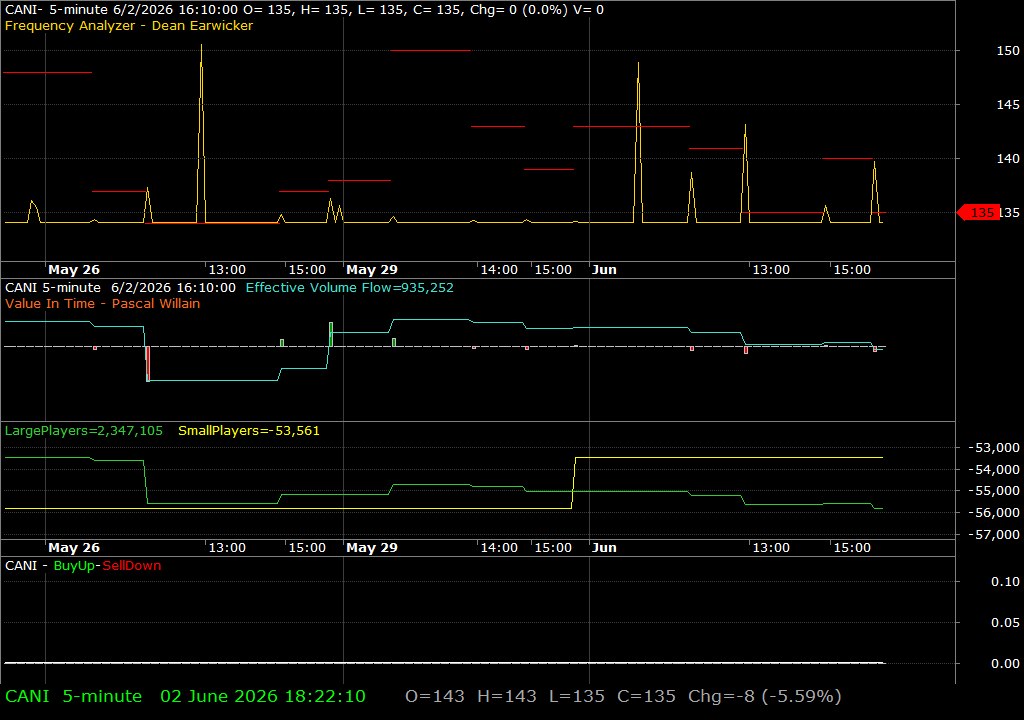The height and width of the screenshot is (720, 1024).
Task: Select the V= 0 volume readout in header
Action: [589, 10]
